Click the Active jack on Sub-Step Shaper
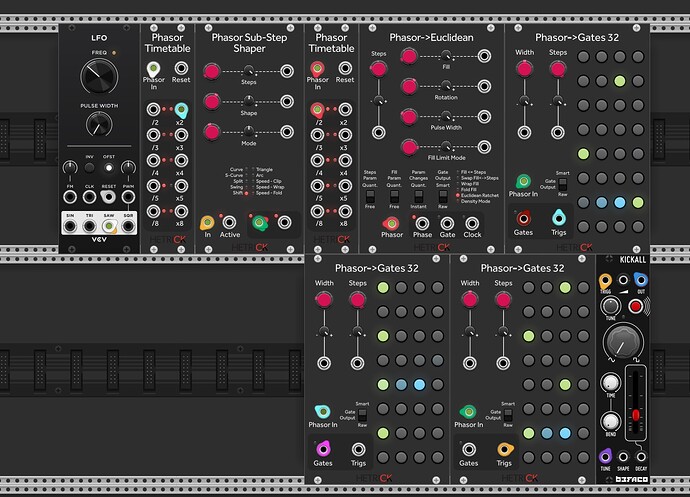The image size is (690, 497). pyautogui.click(x=229, y=222)
